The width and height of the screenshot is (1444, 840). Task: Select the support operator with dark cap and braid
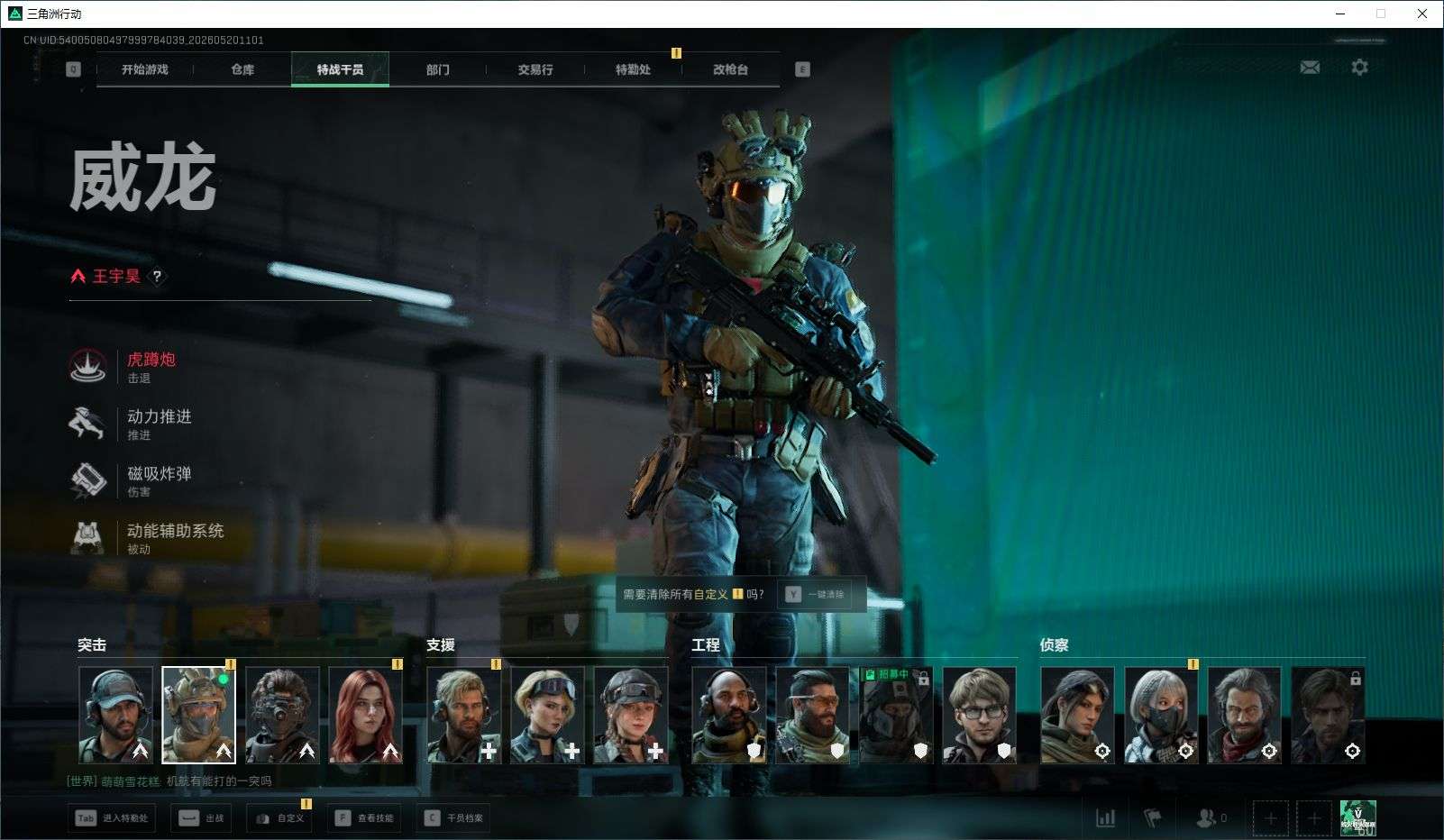tap(630, 716)
